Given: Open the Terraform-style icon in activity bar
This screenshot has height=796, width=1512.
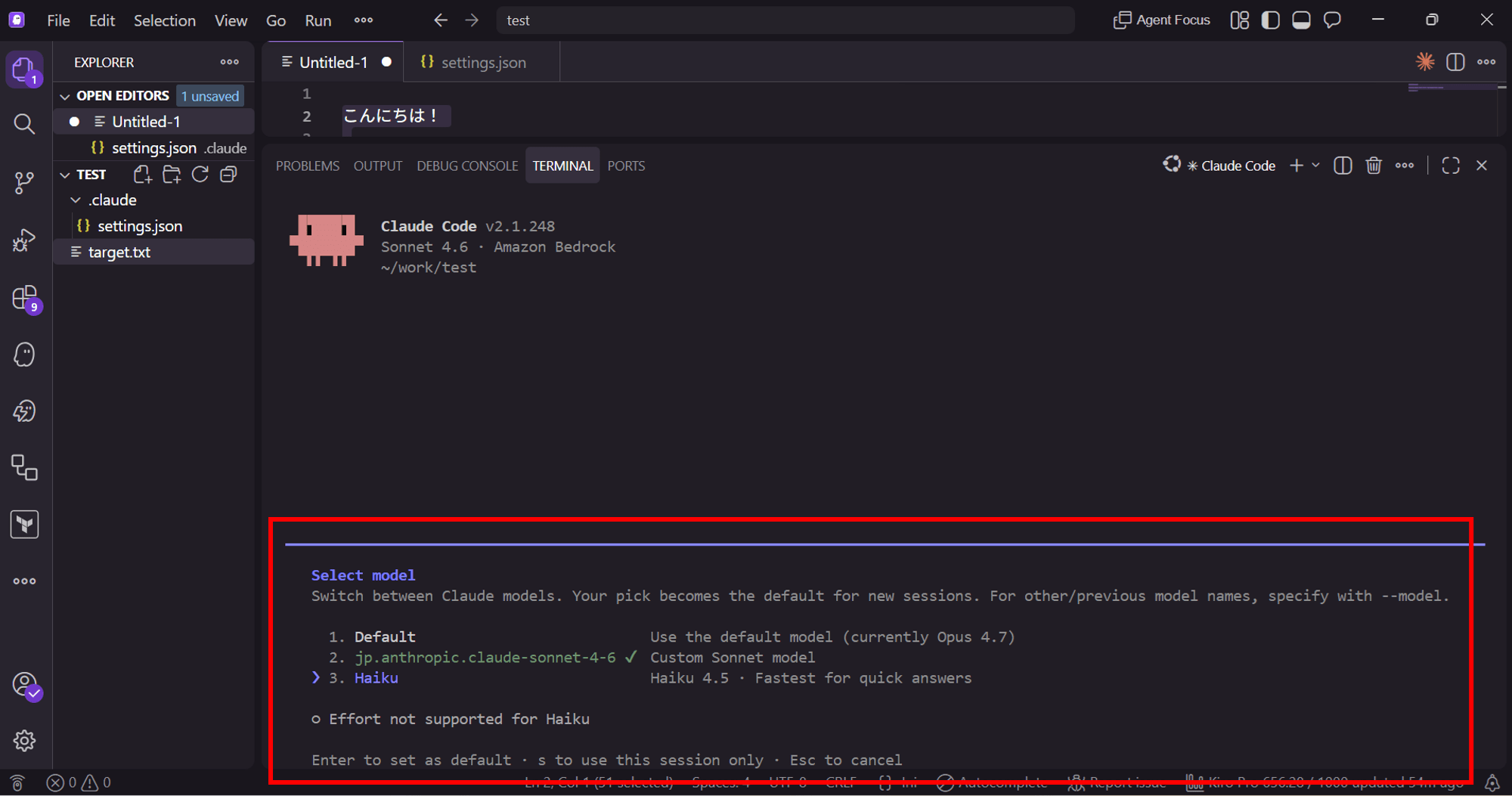Looking at the screenshot, I should point(24,525).
